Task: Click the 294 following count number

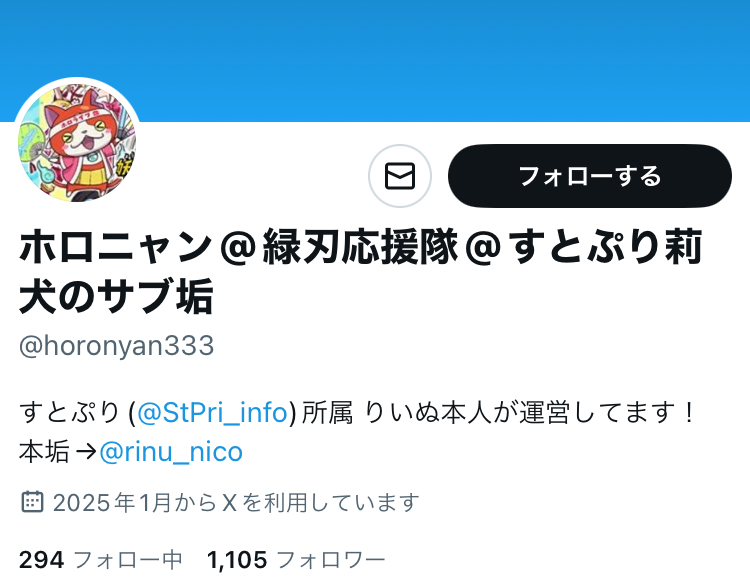Action: (42, 560)
